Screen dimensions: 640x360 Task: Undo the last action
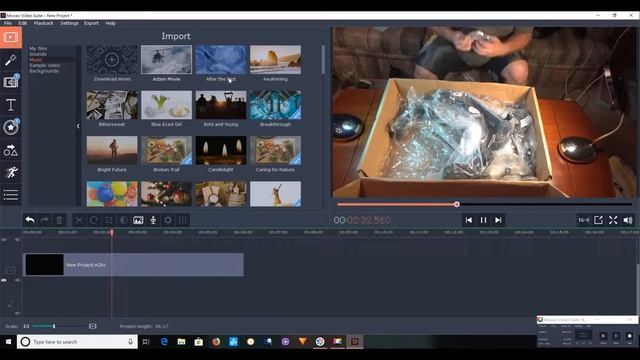(x=30, y=220)
